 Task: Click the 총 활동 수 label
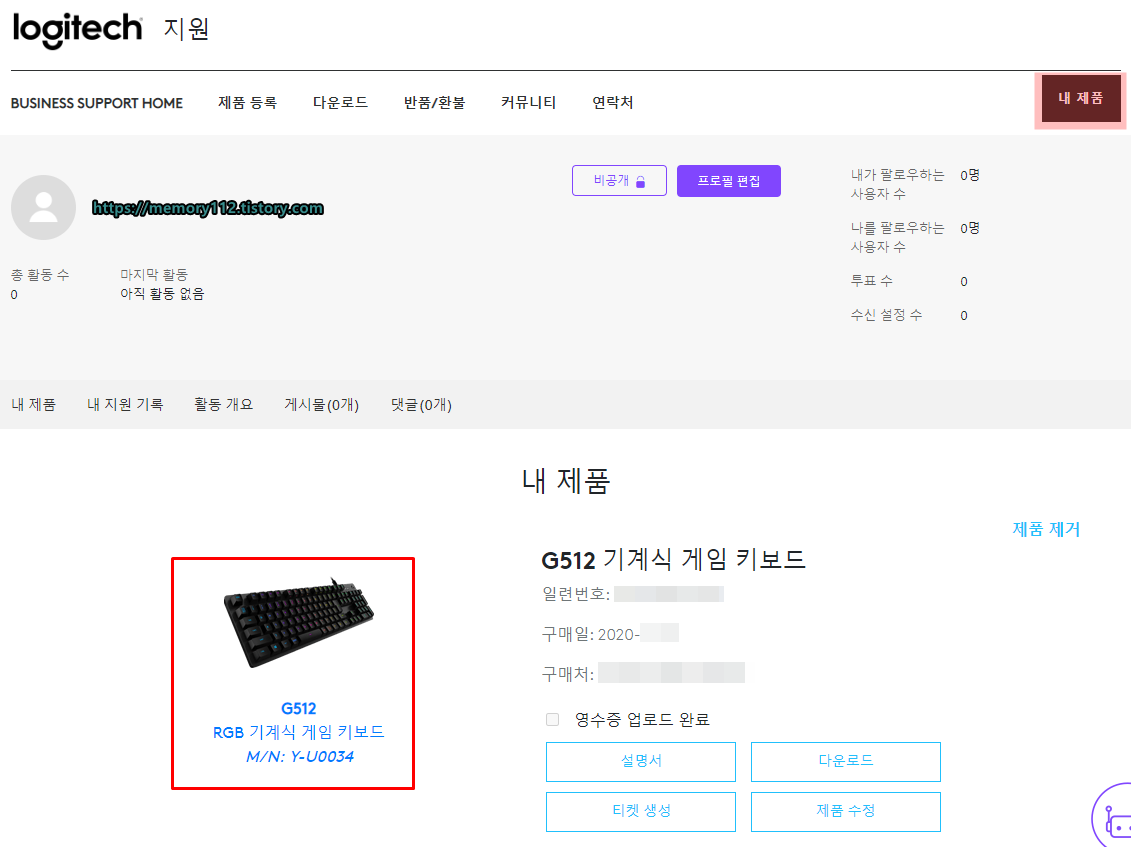40,275
